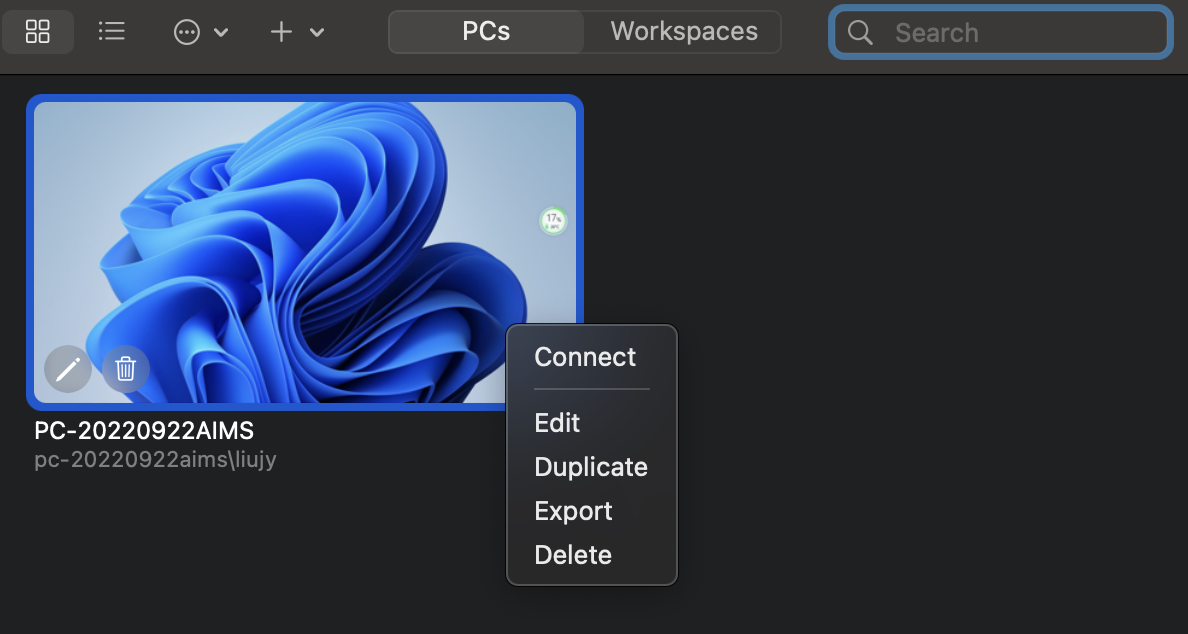Click the trash icon on the PC thumbnail
This screenshot has width=1188, height=634.
point(125,369)
